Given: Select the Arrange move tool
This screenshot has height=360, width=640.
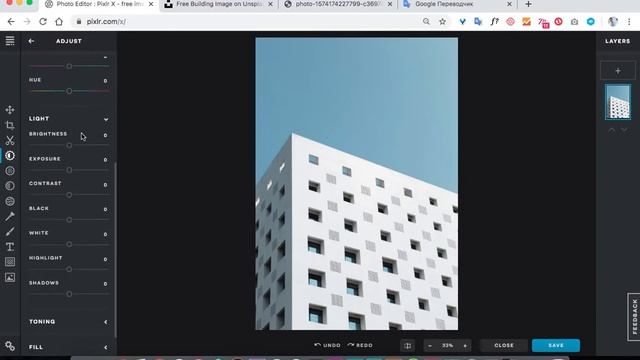Looking at the screenshot, I should (x=10, y=110).
